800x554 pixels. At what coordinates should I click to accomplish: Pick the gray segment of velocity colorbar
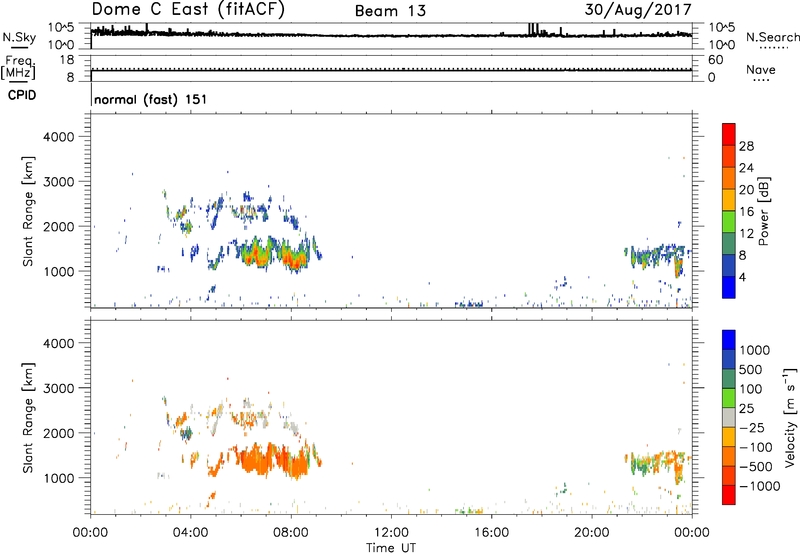click(x=729, y=417)
